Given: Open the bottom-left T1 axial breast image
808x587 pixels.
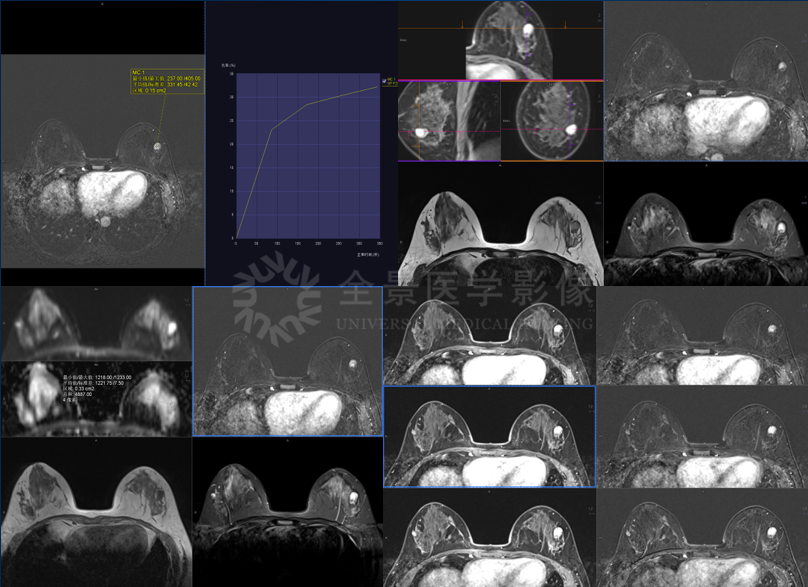Looking at the screenshot, I should 96,512.
